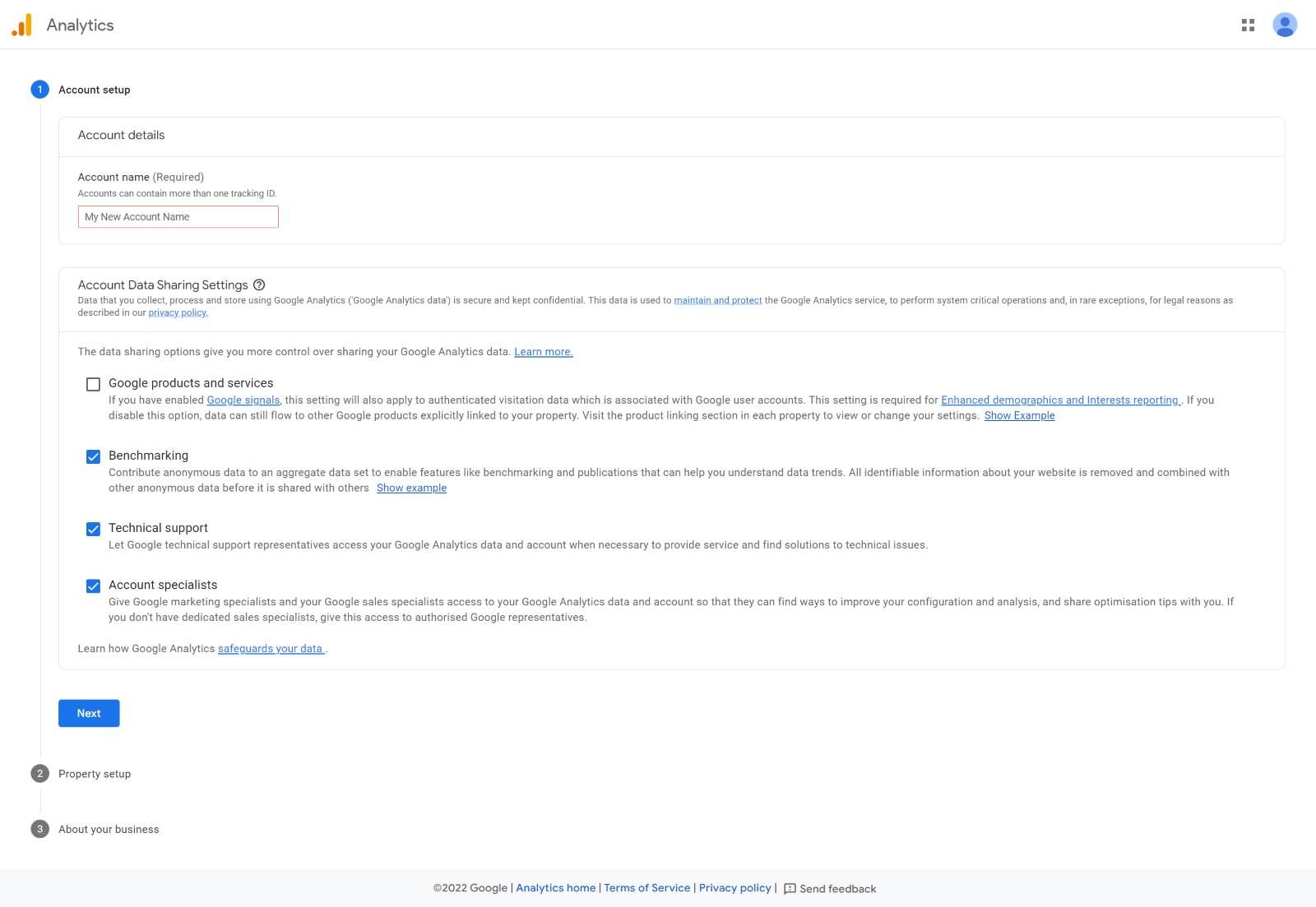The height and width of the screenshot is (907, 1316).
Task: Click Show Example under Google products
Action: pos(1020,415)
